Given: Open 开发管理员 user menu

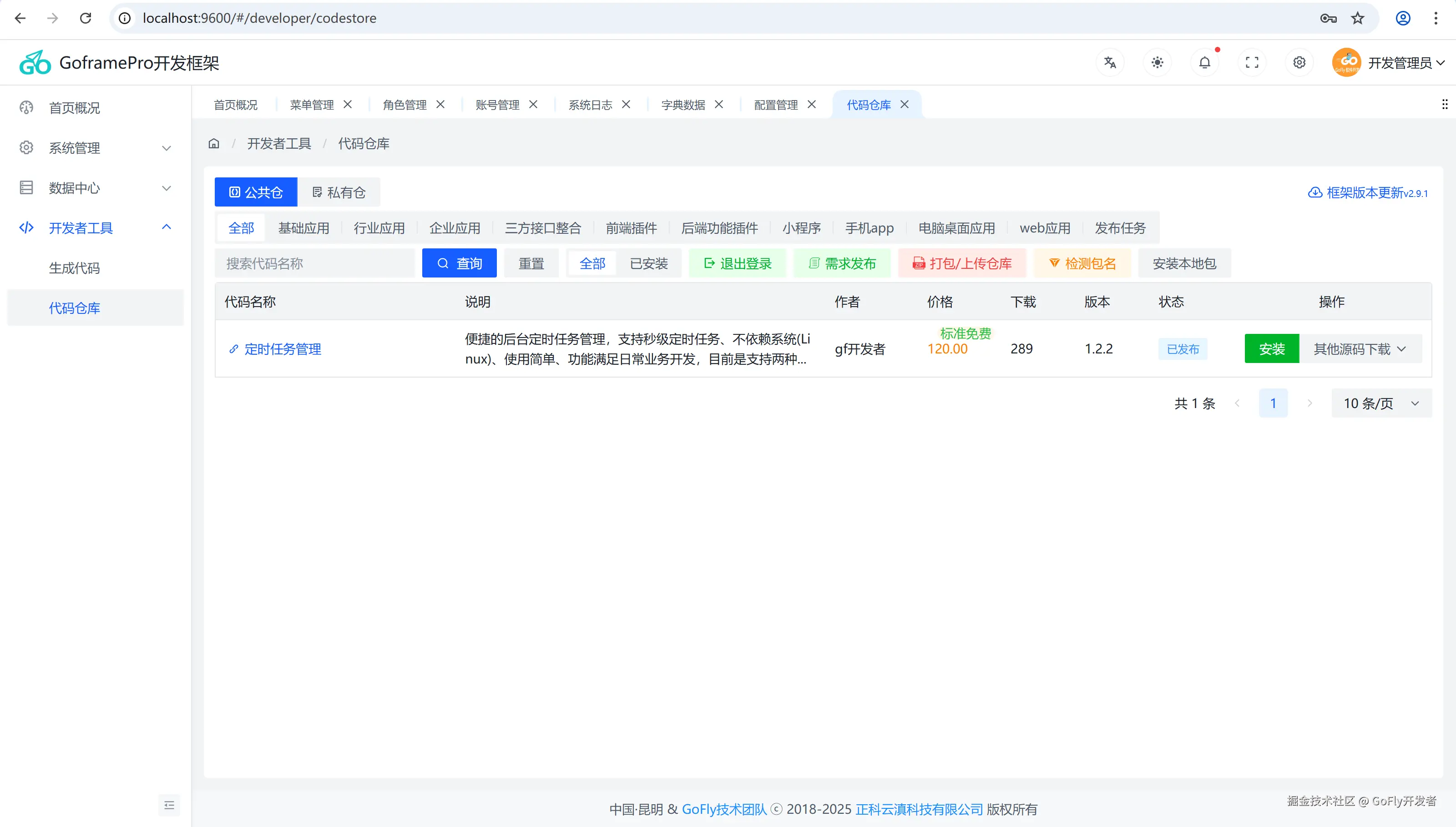Looking at the screenshot, I should (x=1399, y=63).
